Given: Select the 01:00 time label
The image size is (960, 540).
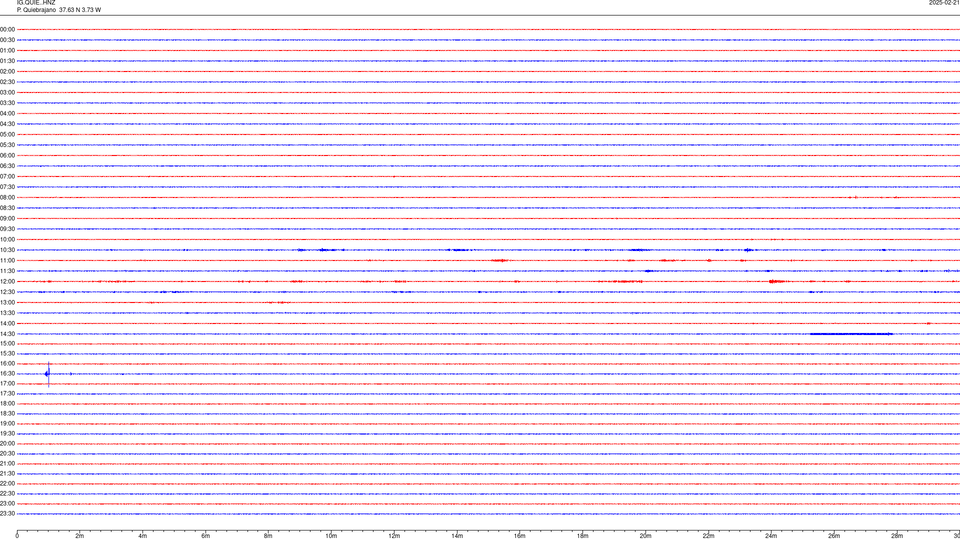Looking at the screenshot, I should pyautogui.click(x=7, y=51).
